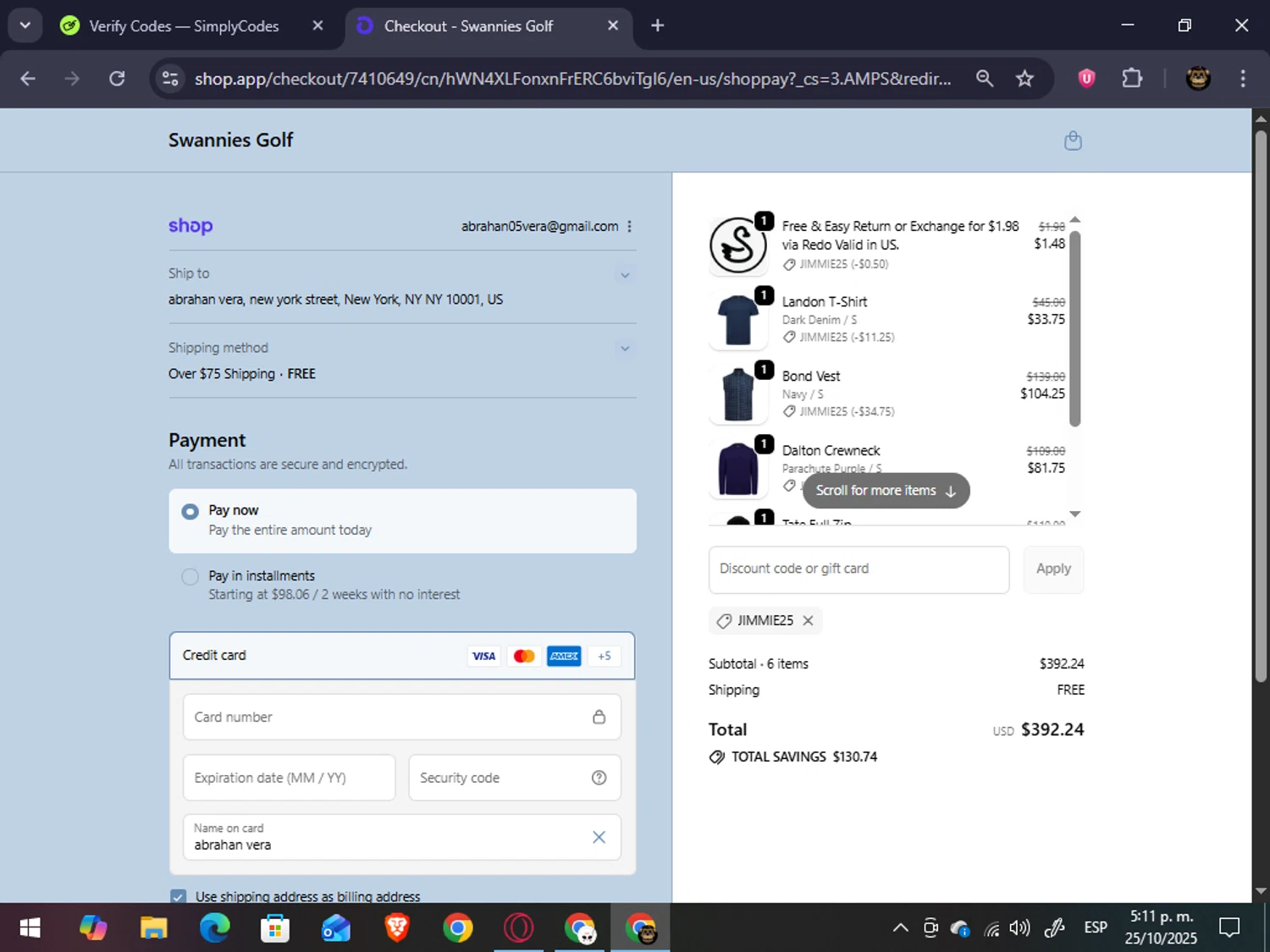Apply the discount code
This screenshot has width=1270, height=952.
pos(1053,570)
